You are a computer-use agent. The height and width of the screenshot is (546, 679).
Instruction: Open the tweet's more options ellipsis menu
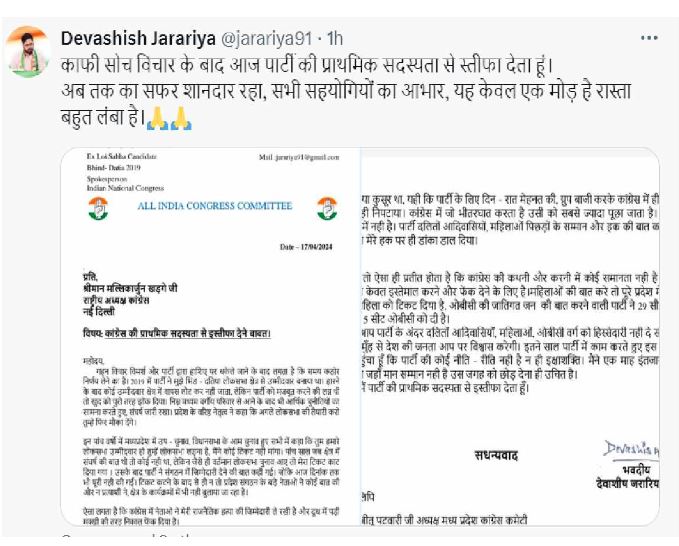(649, 38)
